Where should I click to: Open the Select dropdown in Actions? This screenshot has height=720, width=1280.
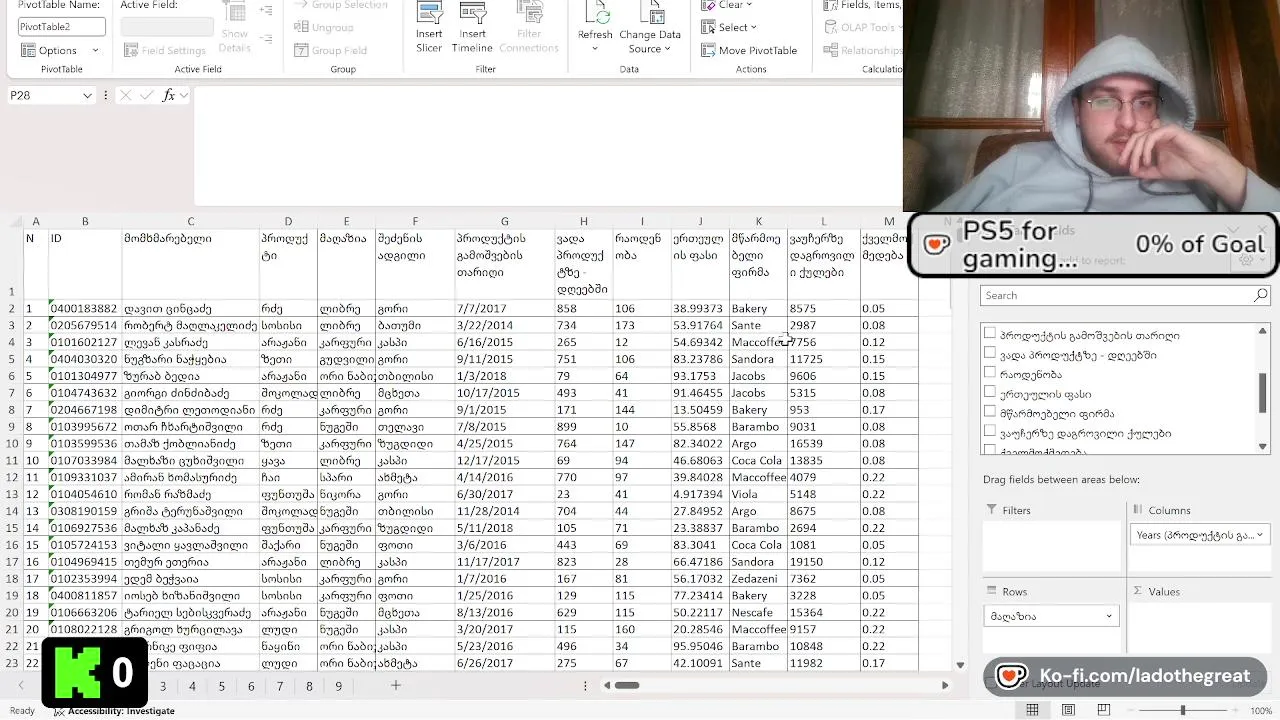point(729,27)
